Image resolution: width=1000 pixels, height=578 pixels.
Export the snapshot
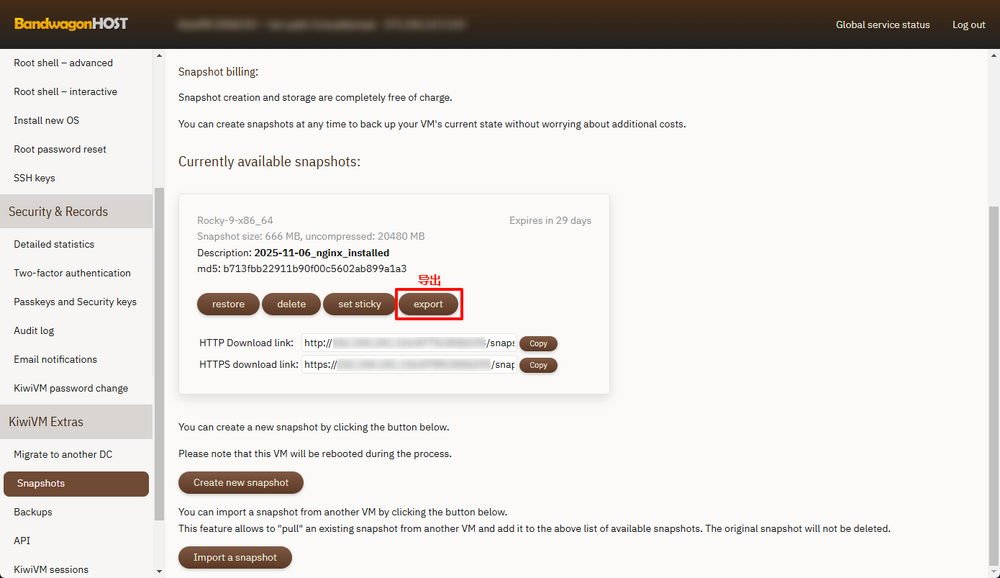428,304
